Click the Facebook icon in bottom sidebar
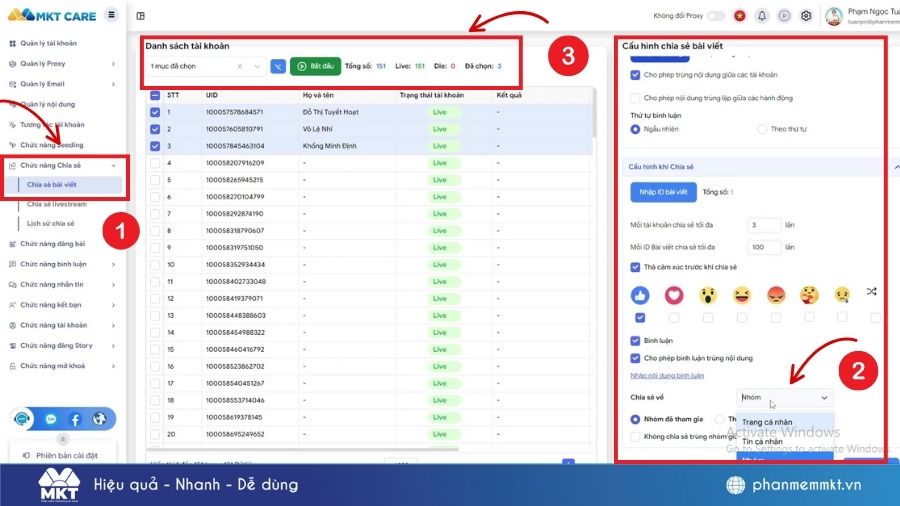The height and width of the screenshot is (506, 900). (75, 419)
